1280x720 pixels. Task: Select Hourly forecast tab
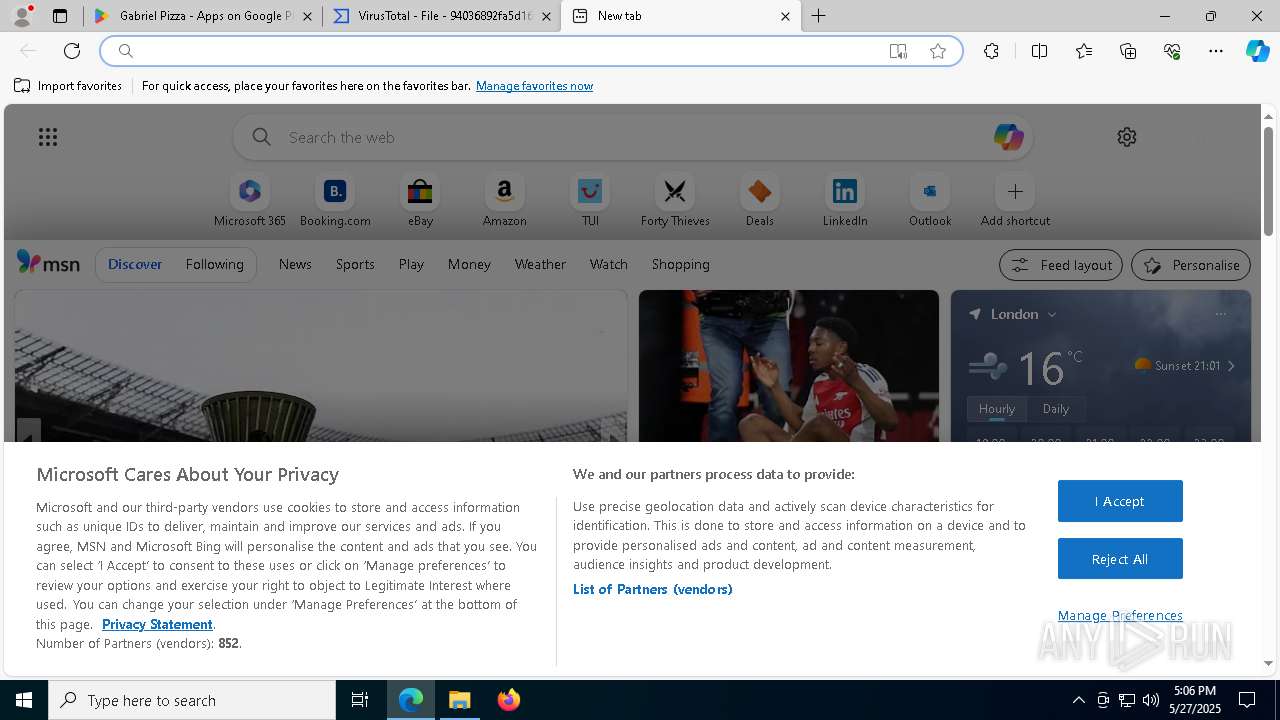coord(997,409)
